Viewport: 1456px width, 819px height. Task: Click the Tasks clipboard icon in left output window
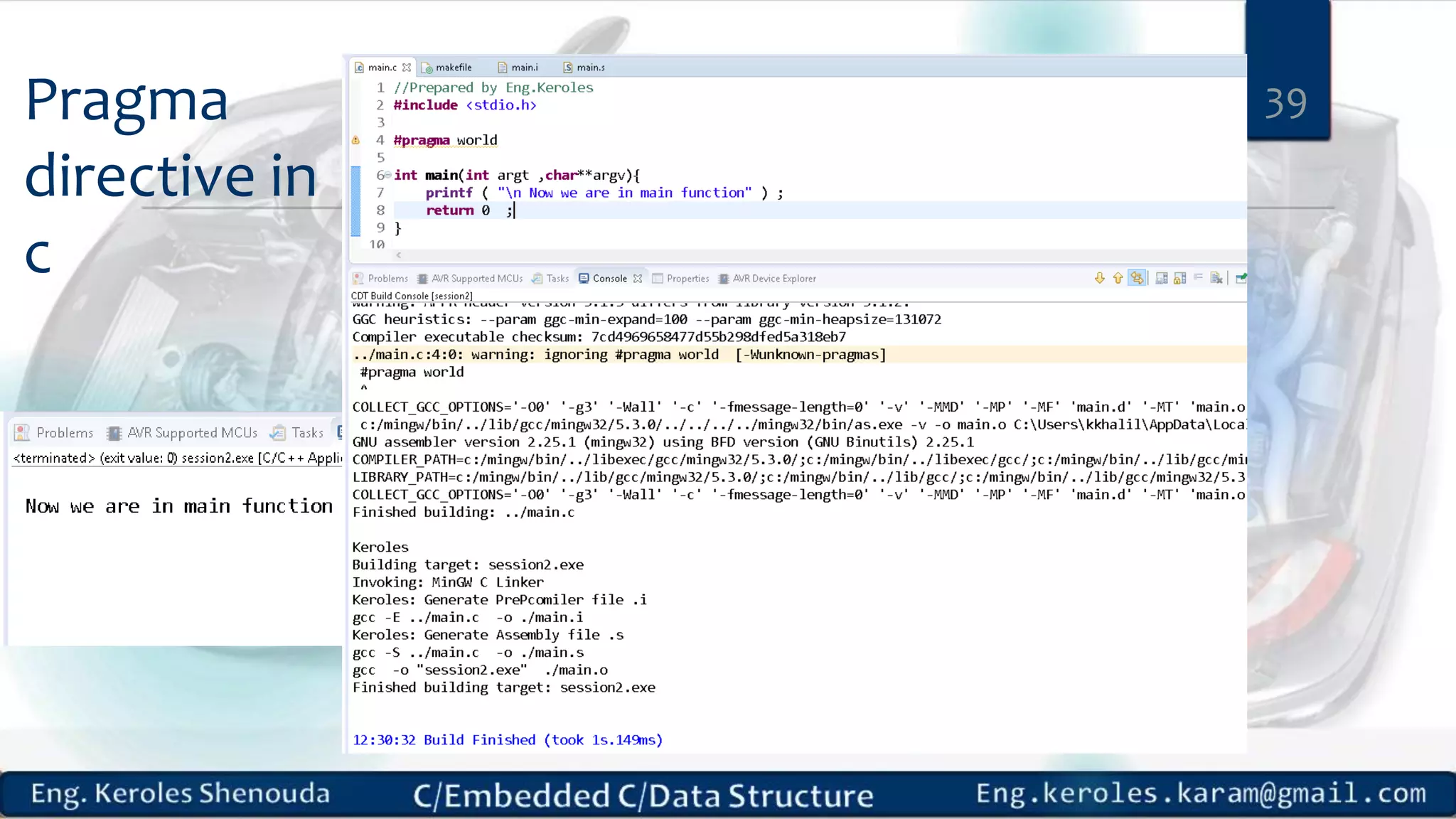coord(278,433)
